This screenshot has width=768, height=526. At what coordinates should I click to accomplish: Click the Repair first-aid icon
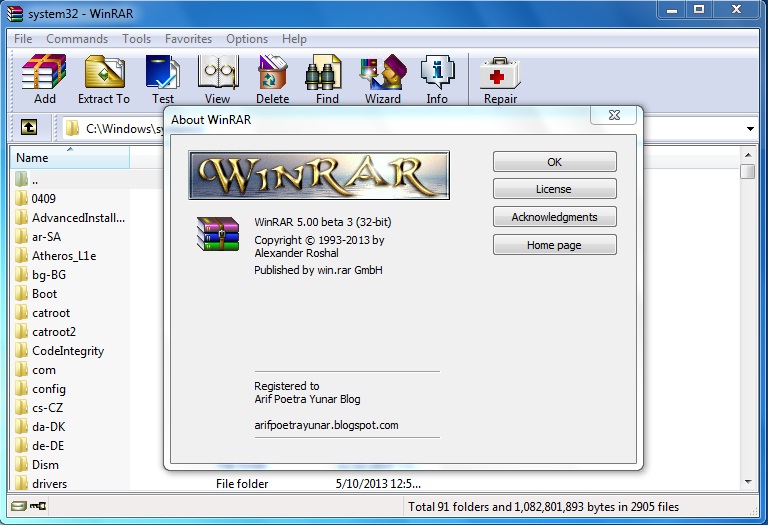(x=500, y=78)
